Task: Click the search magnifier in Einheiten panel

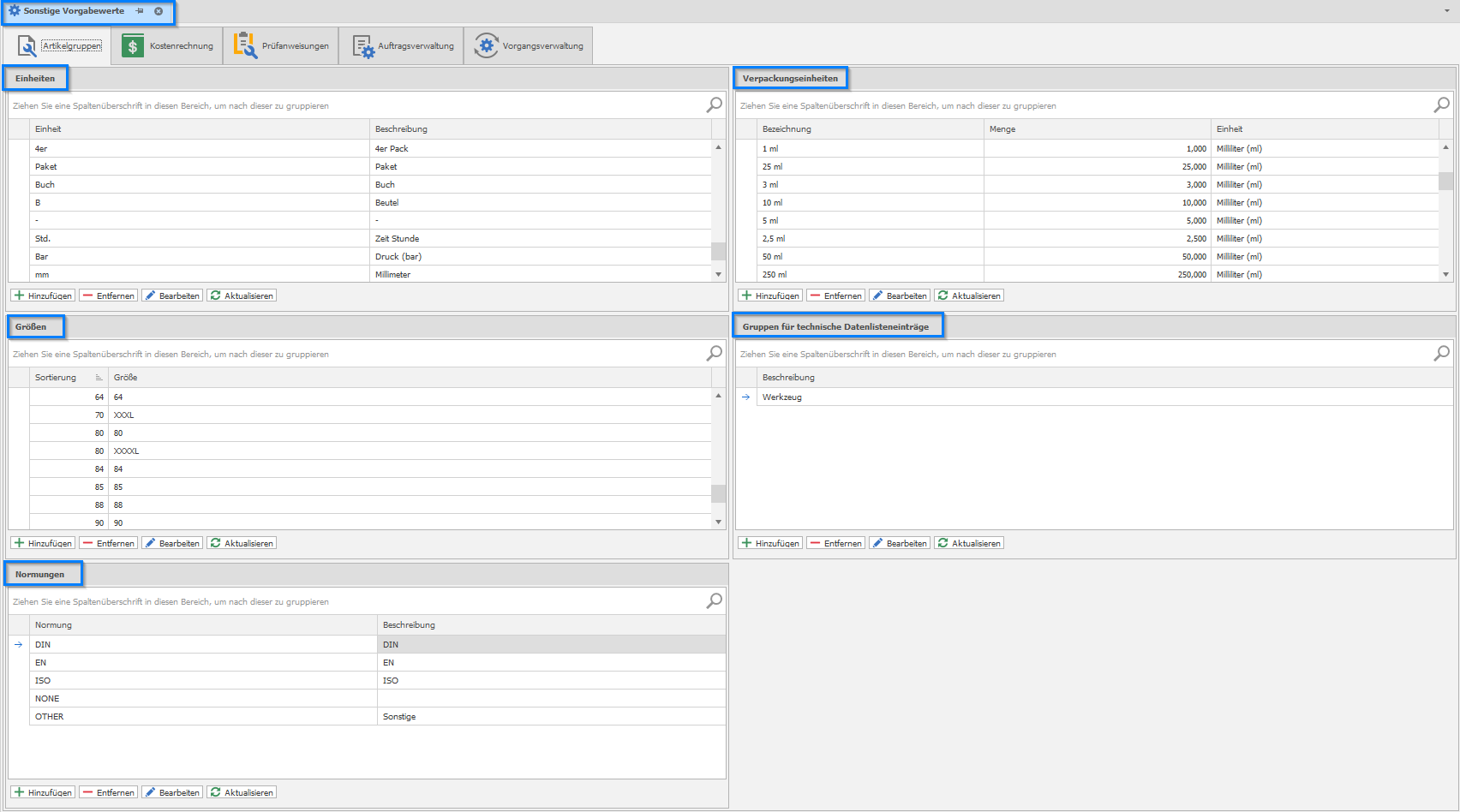Action: coord(714,105)
